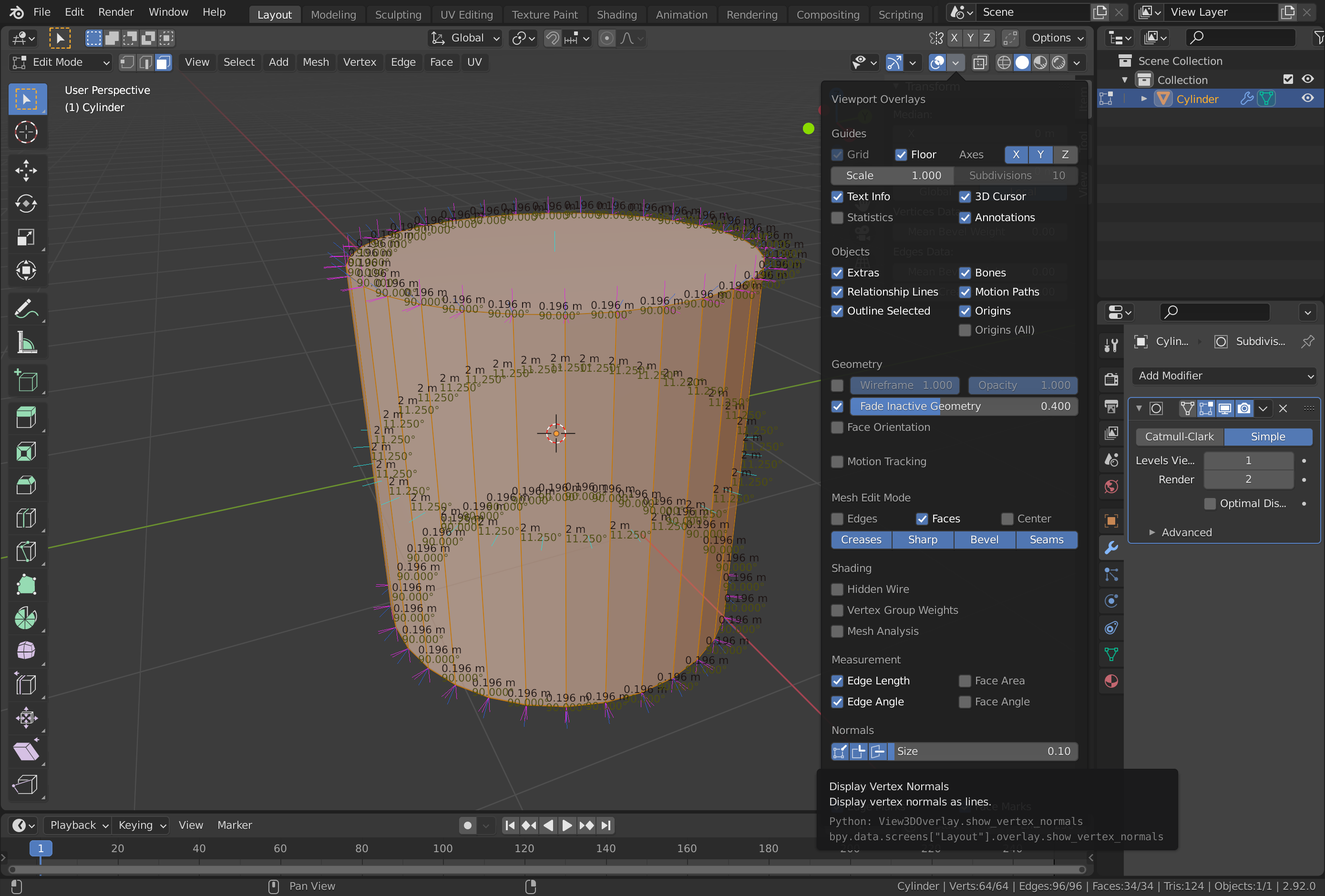Open Material Properties in the sidebar
1325x896 pixels.
tap(1111, 681)
